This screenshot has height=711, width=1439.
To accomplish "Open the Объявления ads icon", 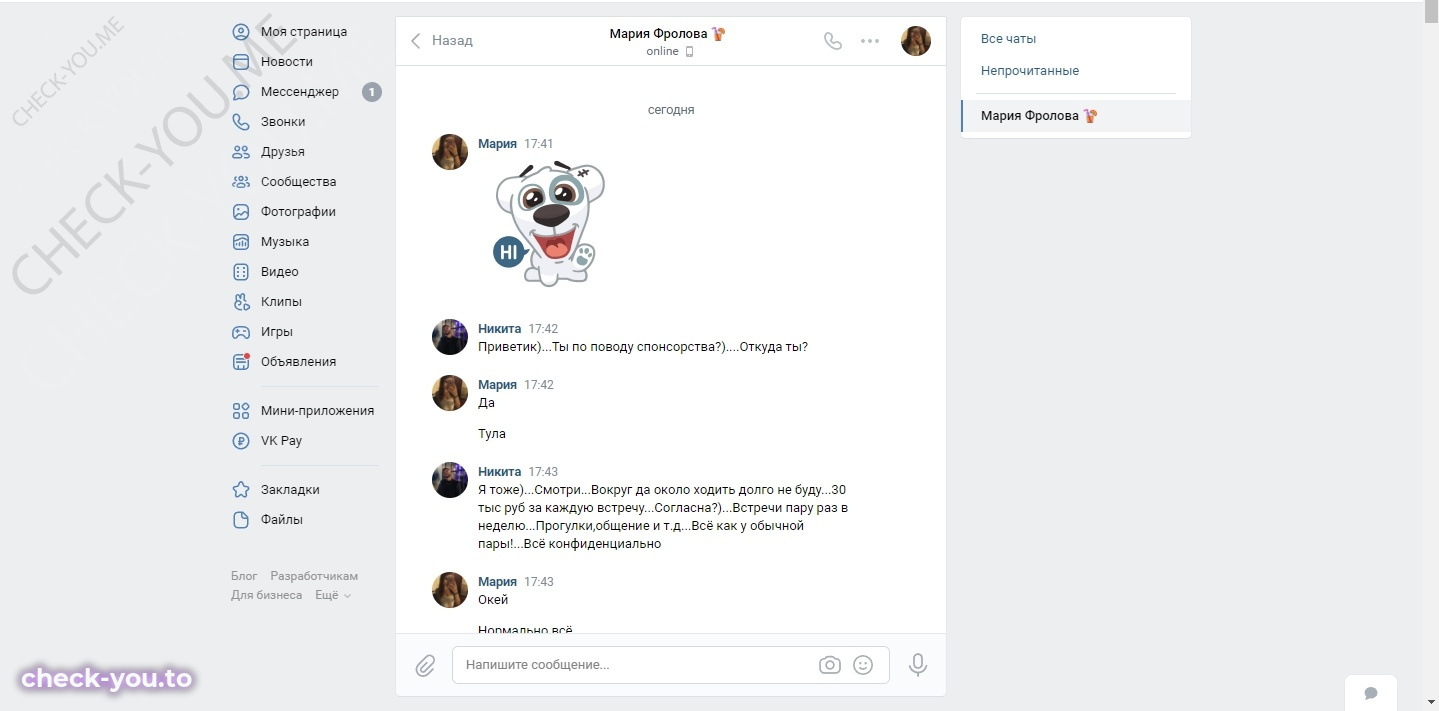I will pyautogui.click(x=241, y=362).
